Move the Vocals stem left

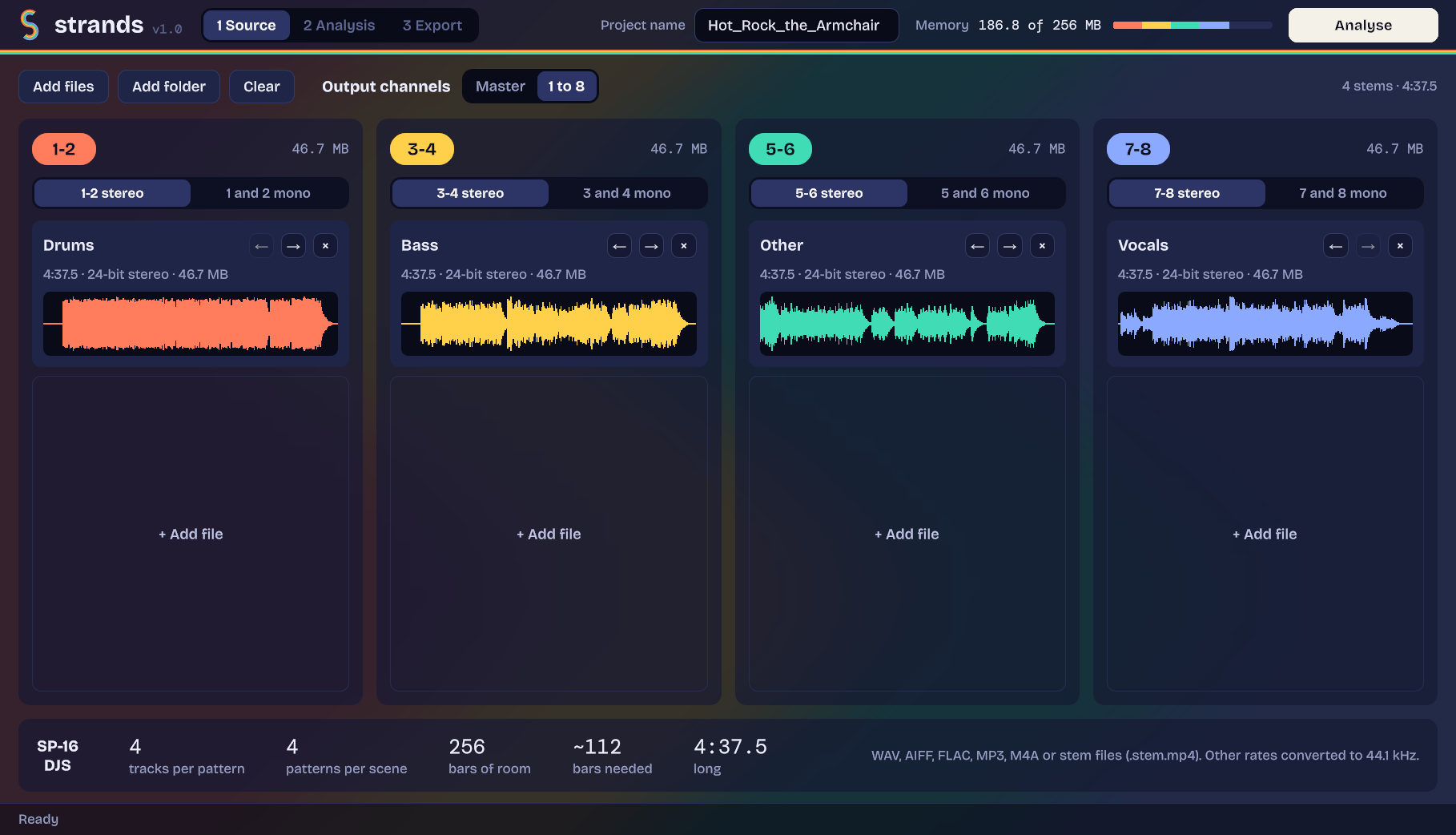click(1336, 246)
